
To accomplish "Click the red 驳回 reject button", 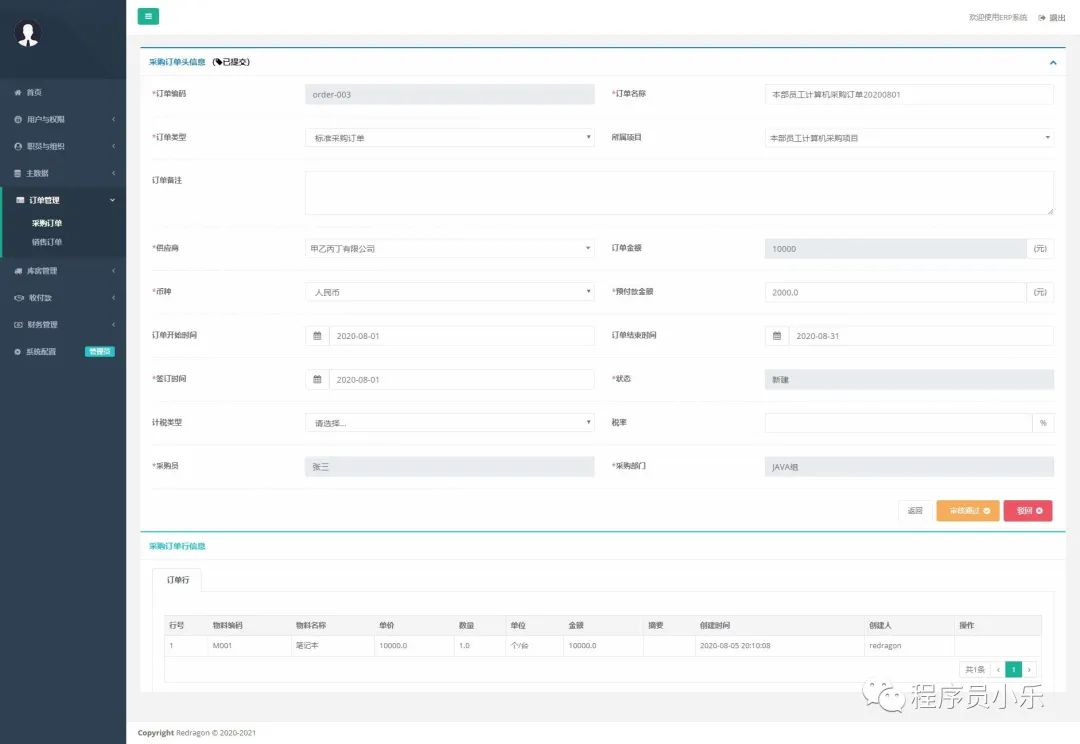I will click(1028, 510).
